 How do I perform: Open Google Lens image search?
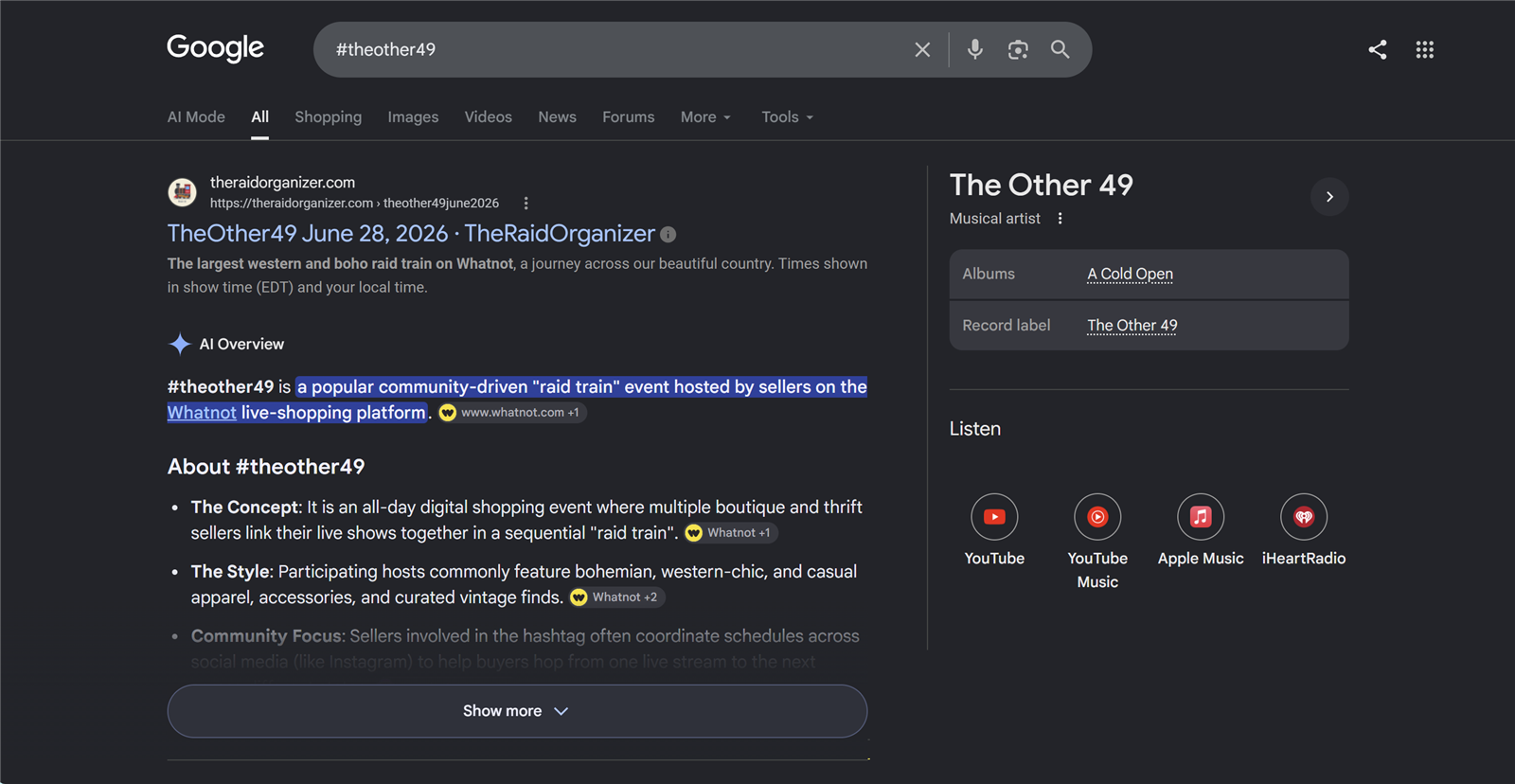tap(1018, 49)
